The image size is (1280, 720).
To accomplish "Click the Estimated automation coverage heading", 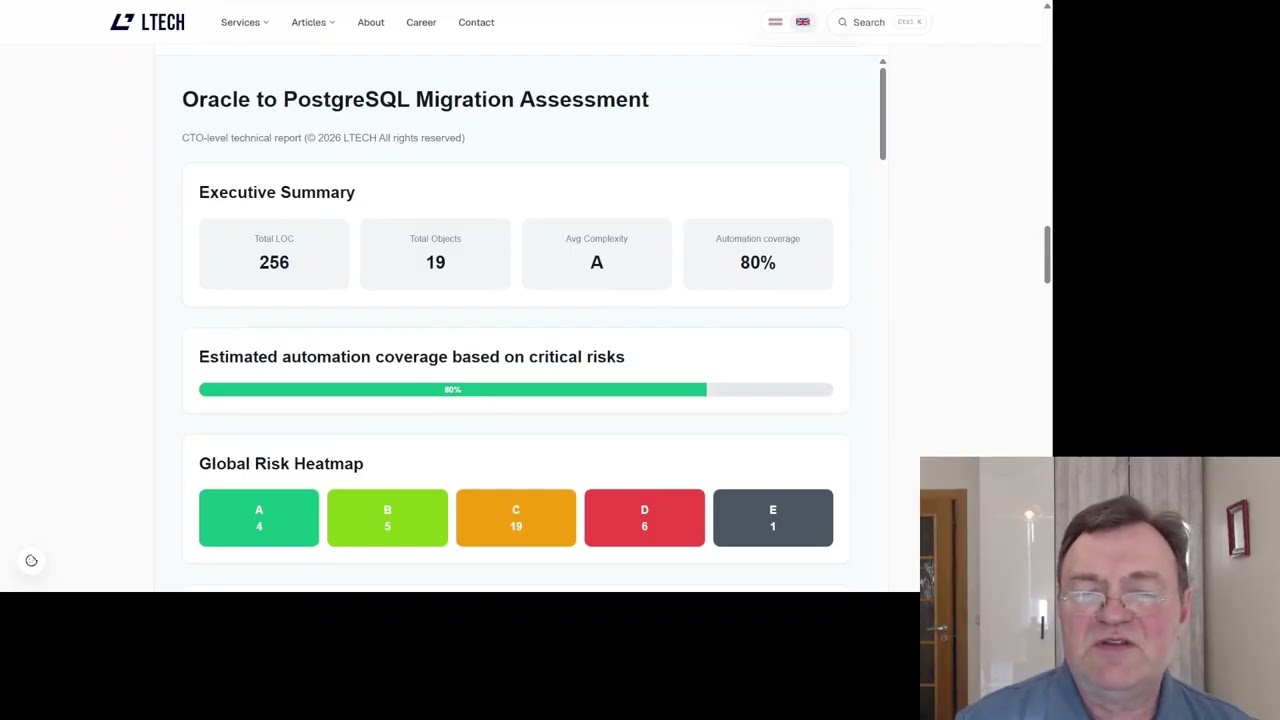I will tap(411, 357).
